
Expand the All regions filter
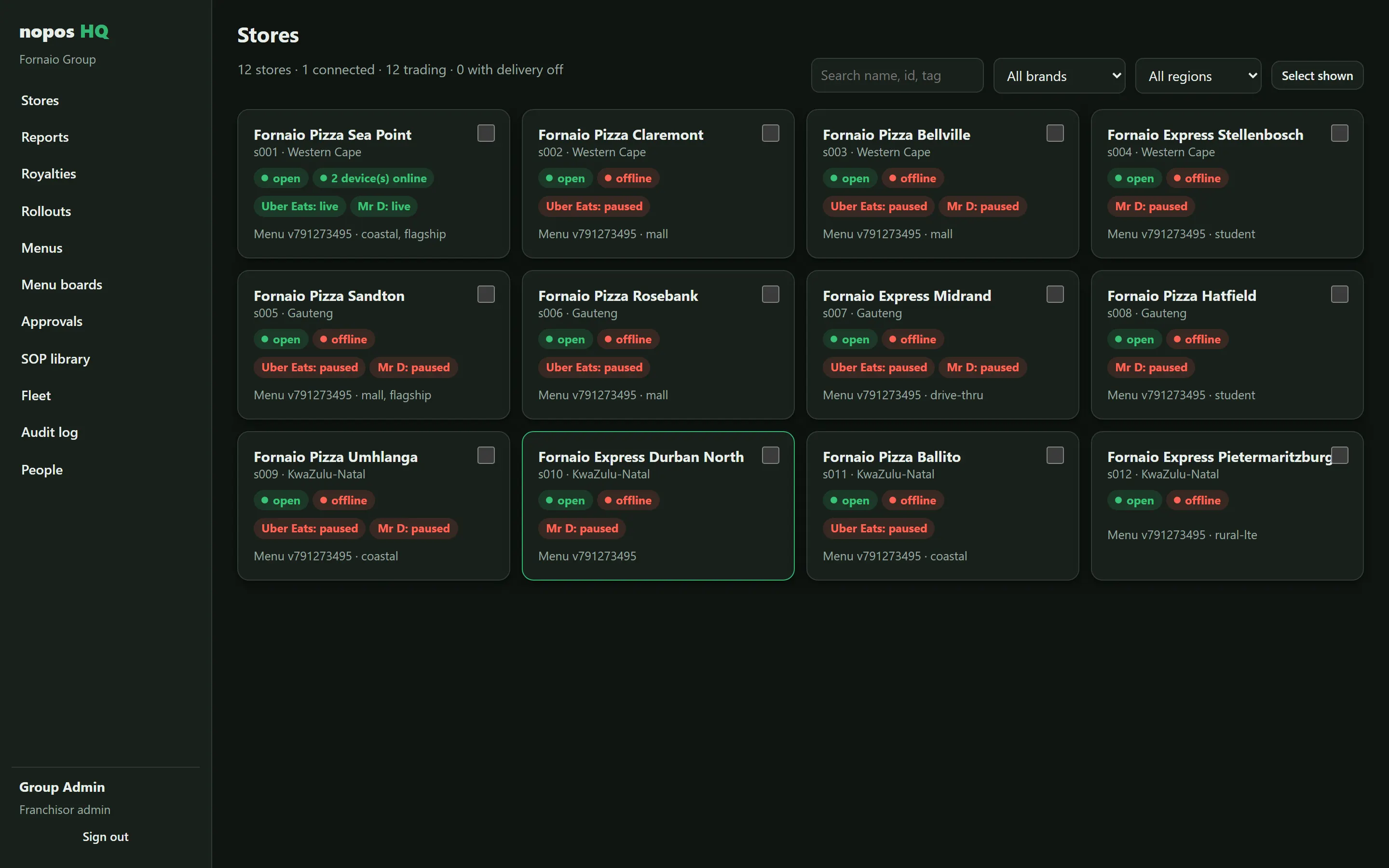coord(1198,76)
